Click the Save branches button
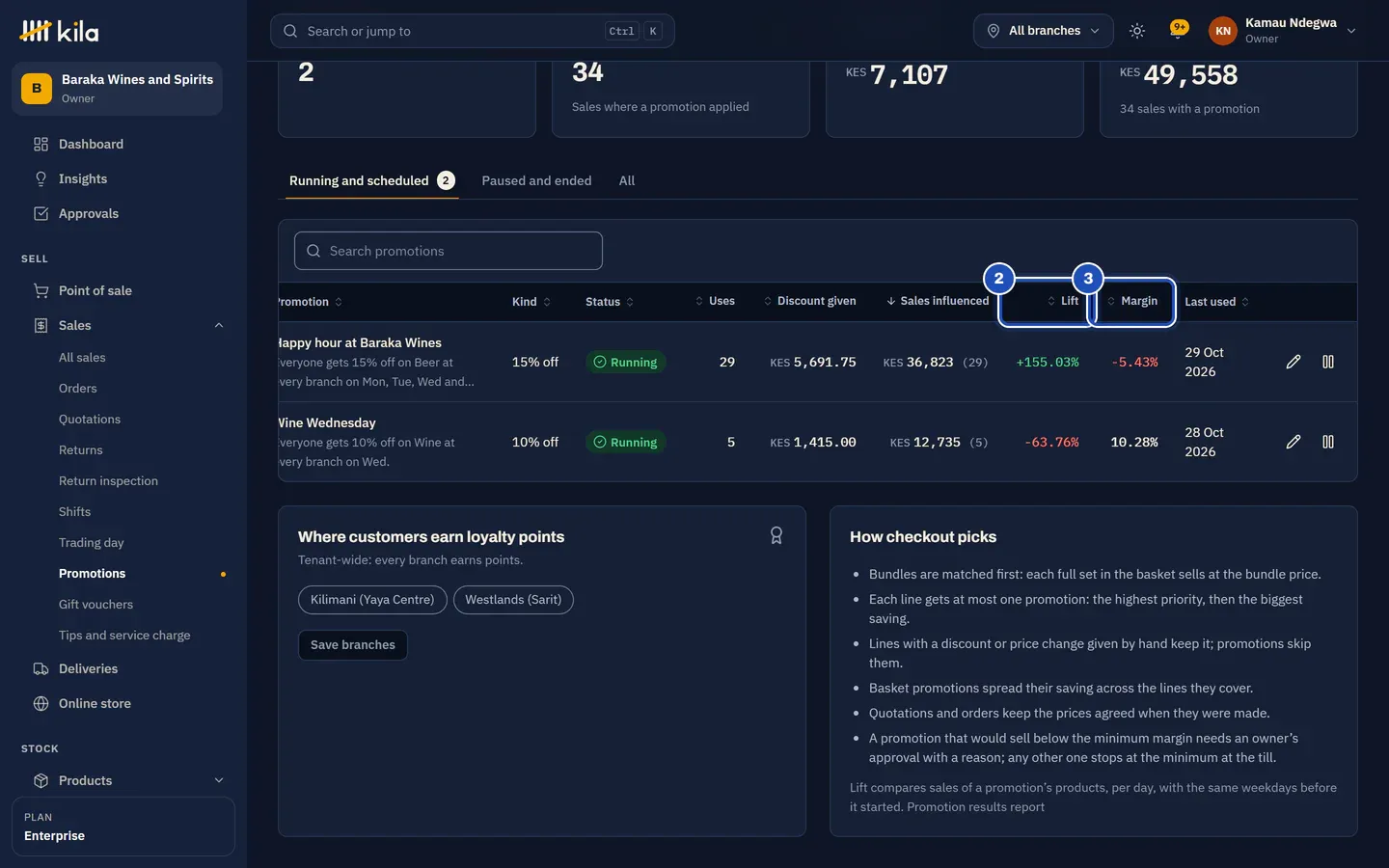This screenshot has width=1389, height=868. 353,645
